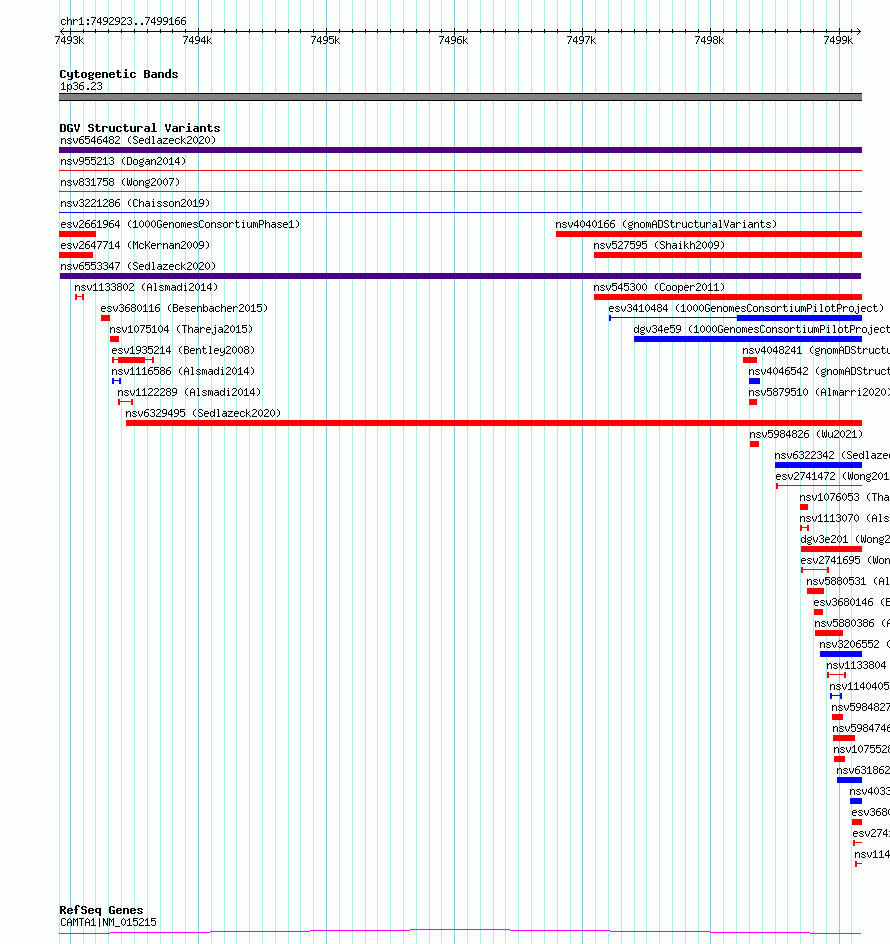The image size is (890, 944).
Task: Click the red nsv4040166 variant bar
Action: [709, 234]
